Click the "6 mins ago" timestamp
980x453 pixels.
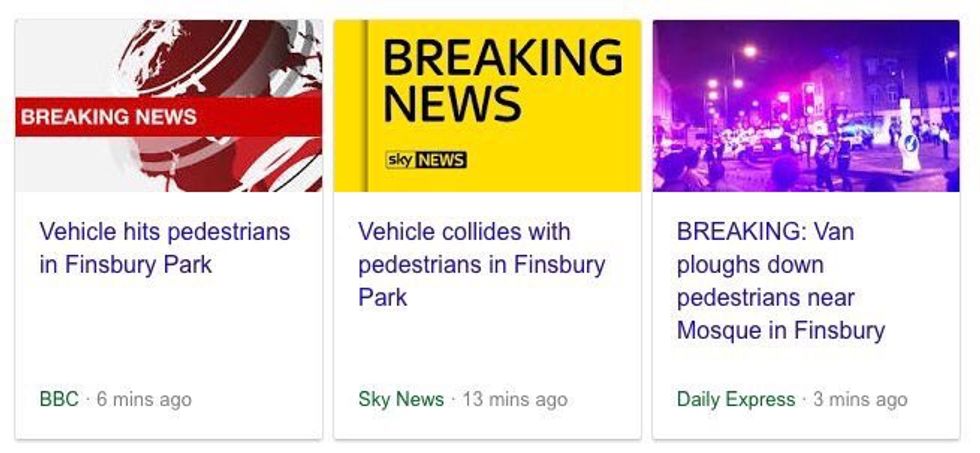[144, 399]
